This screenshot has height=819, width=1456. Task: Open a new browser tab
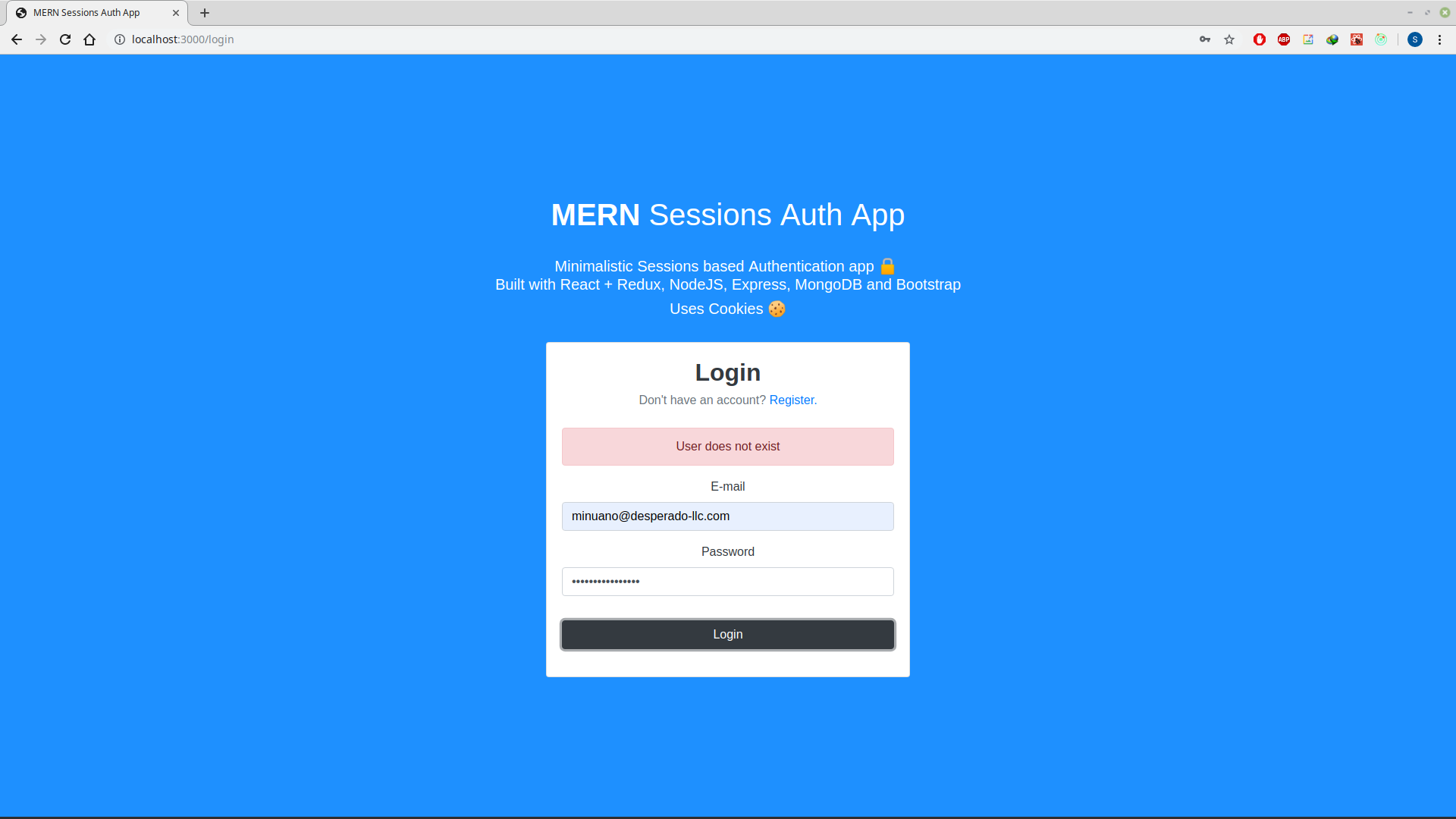(x=205, y=13)
